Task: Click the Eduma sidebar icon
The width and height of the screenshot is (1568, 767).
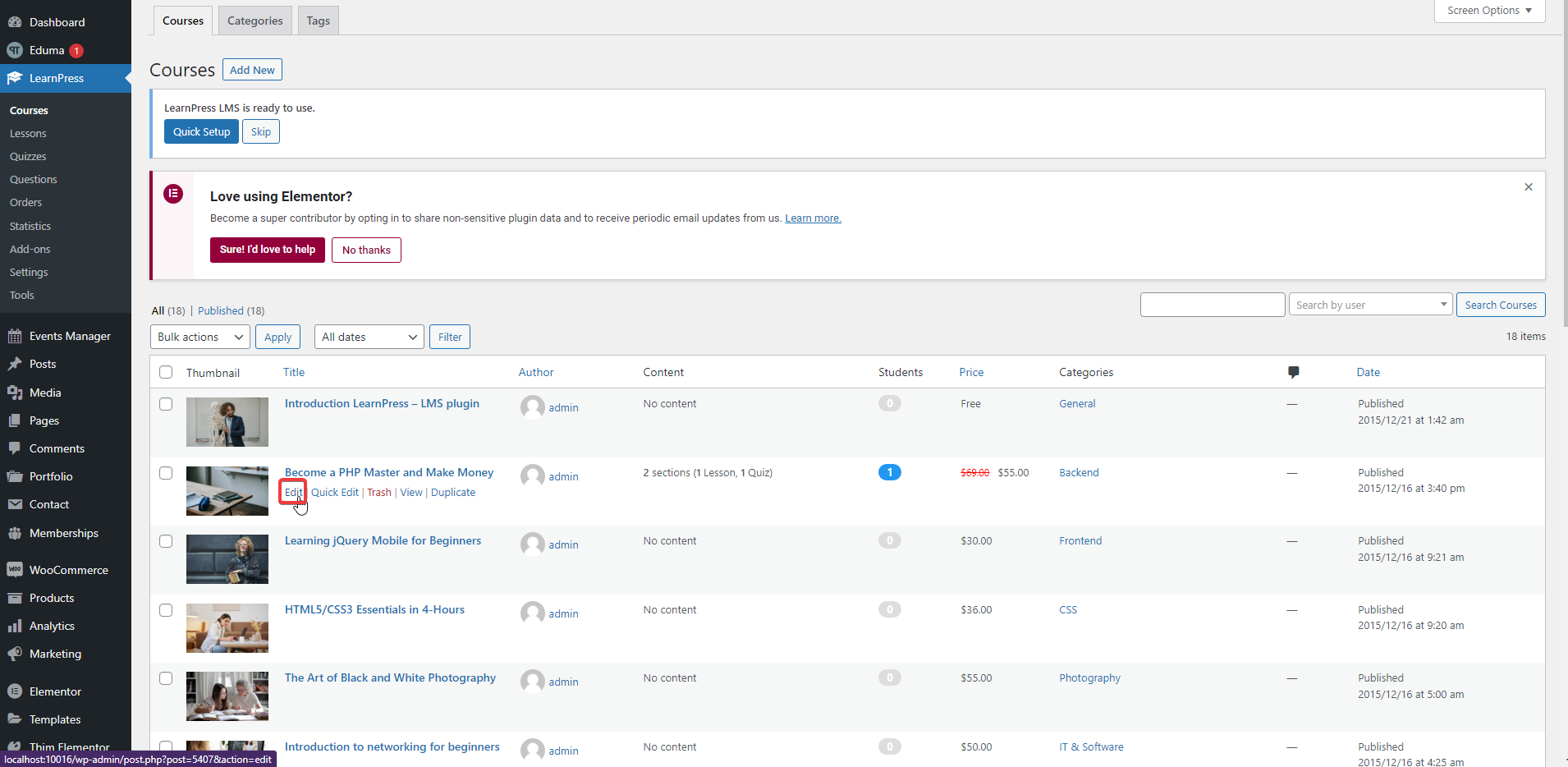Action: coord(15,50)
